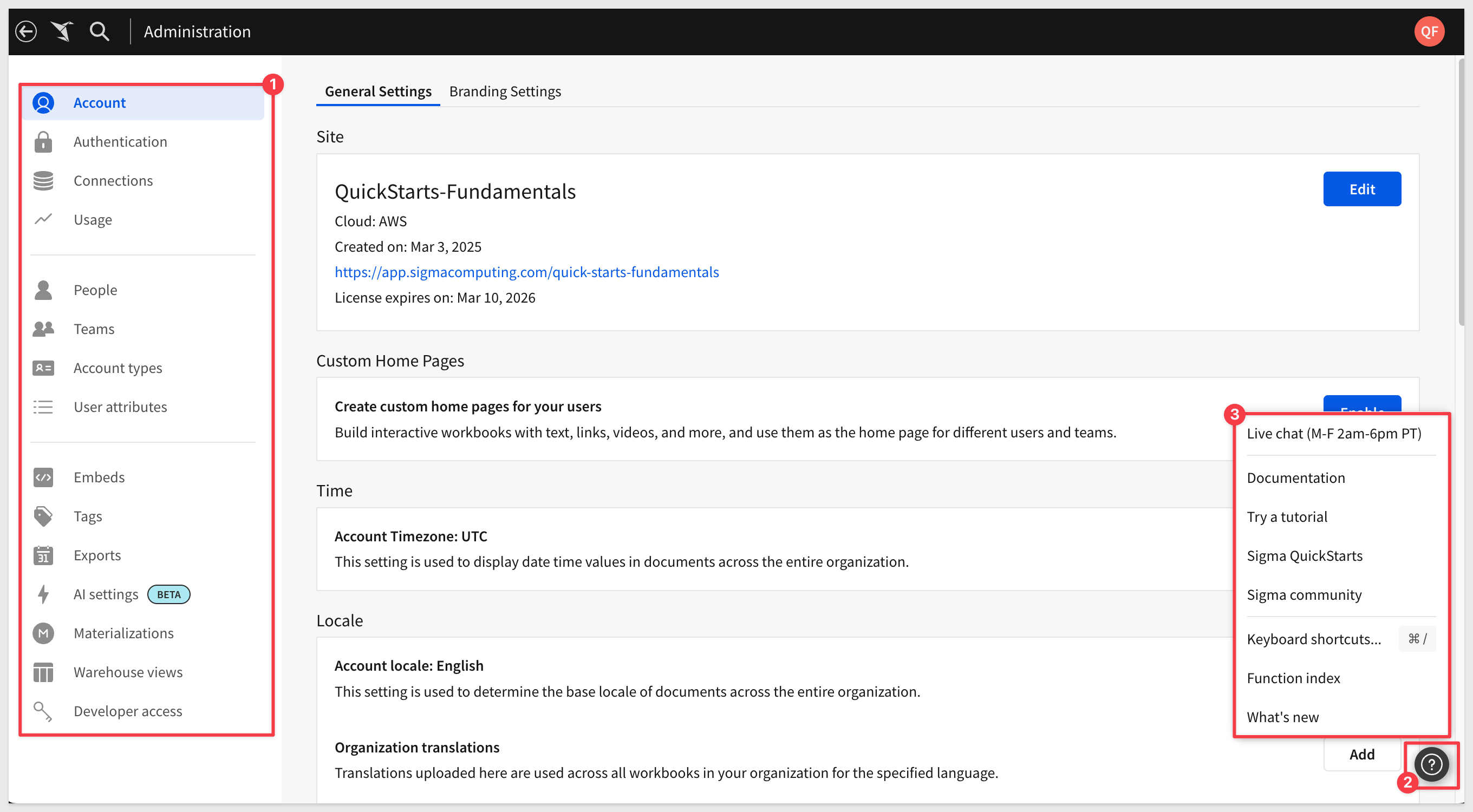Click the Account types card icon

(x=43, y=368)
